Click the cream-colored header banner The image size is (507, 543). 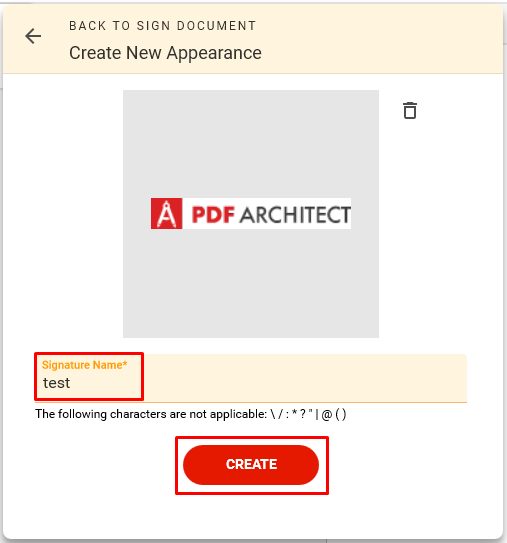click(253, 39)
